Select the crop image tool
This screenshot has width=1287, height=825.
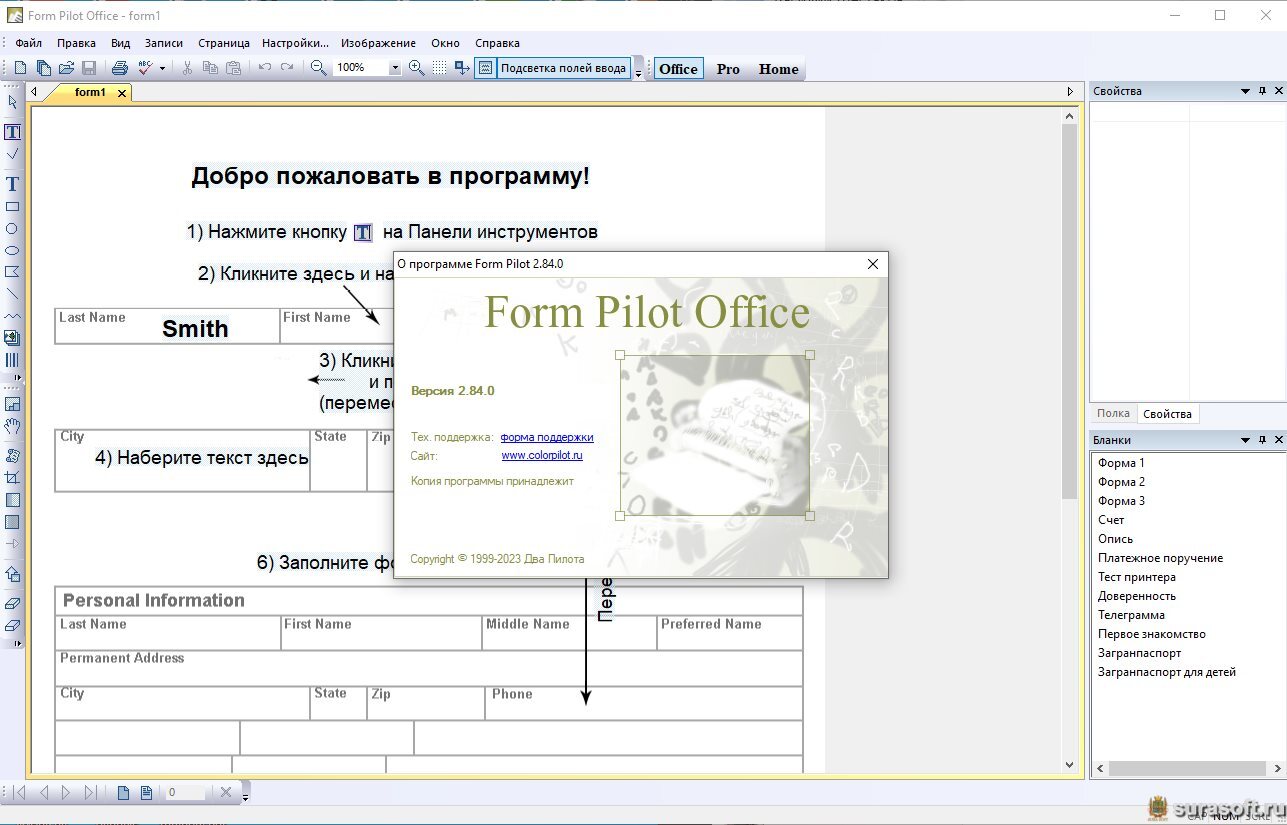click(x=12, y=478)
